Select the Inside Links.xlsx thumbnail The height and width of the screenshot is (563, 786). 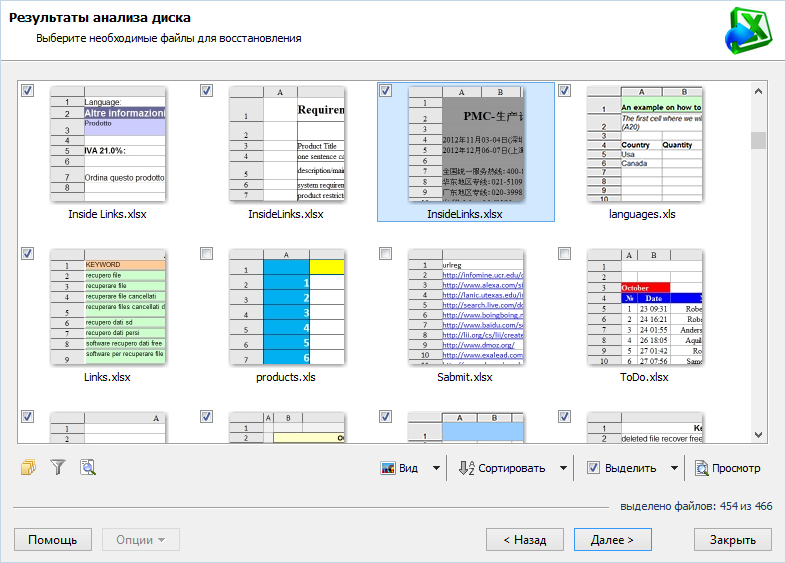pos(108,144)
